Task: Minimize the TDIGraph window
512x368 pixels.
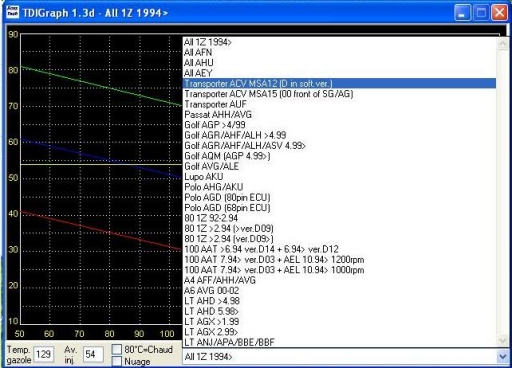Action: tap(462, 13)
